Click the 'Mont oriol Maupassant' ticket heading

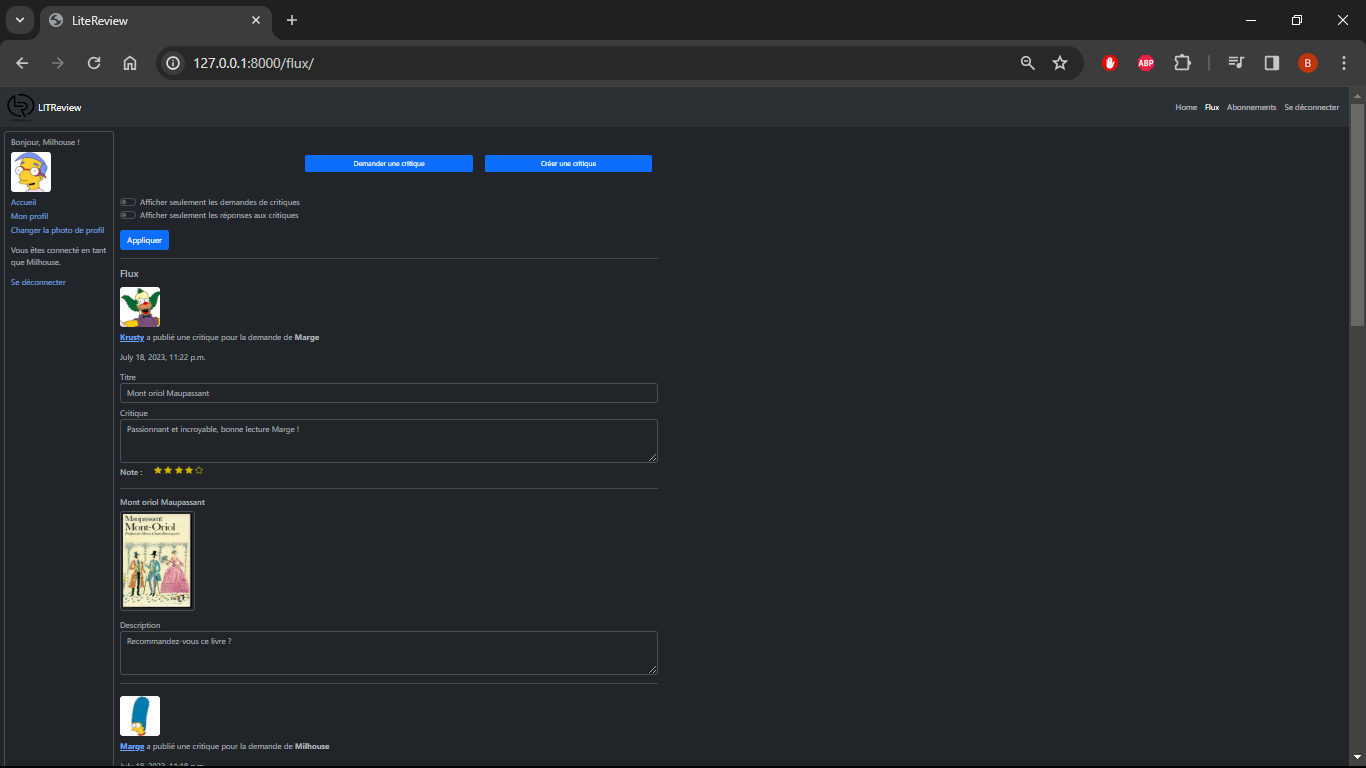[x=162, y=502]
